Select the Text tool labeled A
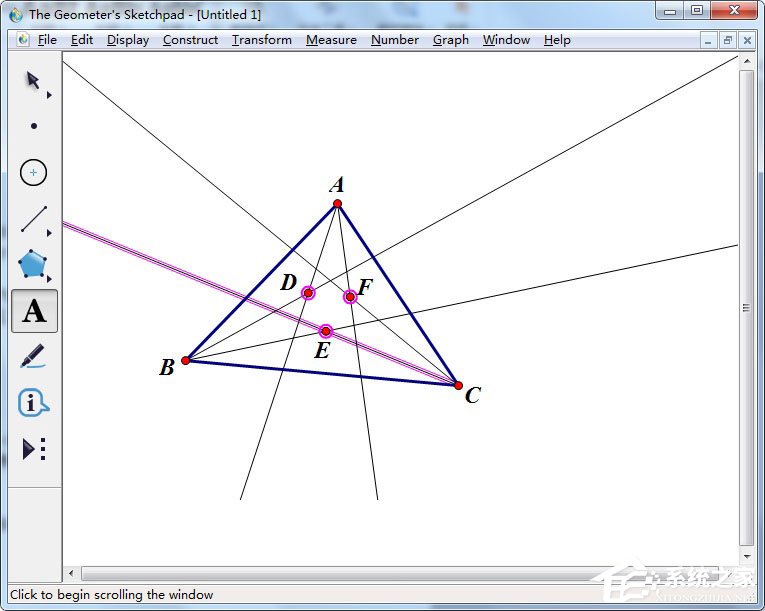The height and width of the screenshot is (611, 765). click(x=34, y=311)
